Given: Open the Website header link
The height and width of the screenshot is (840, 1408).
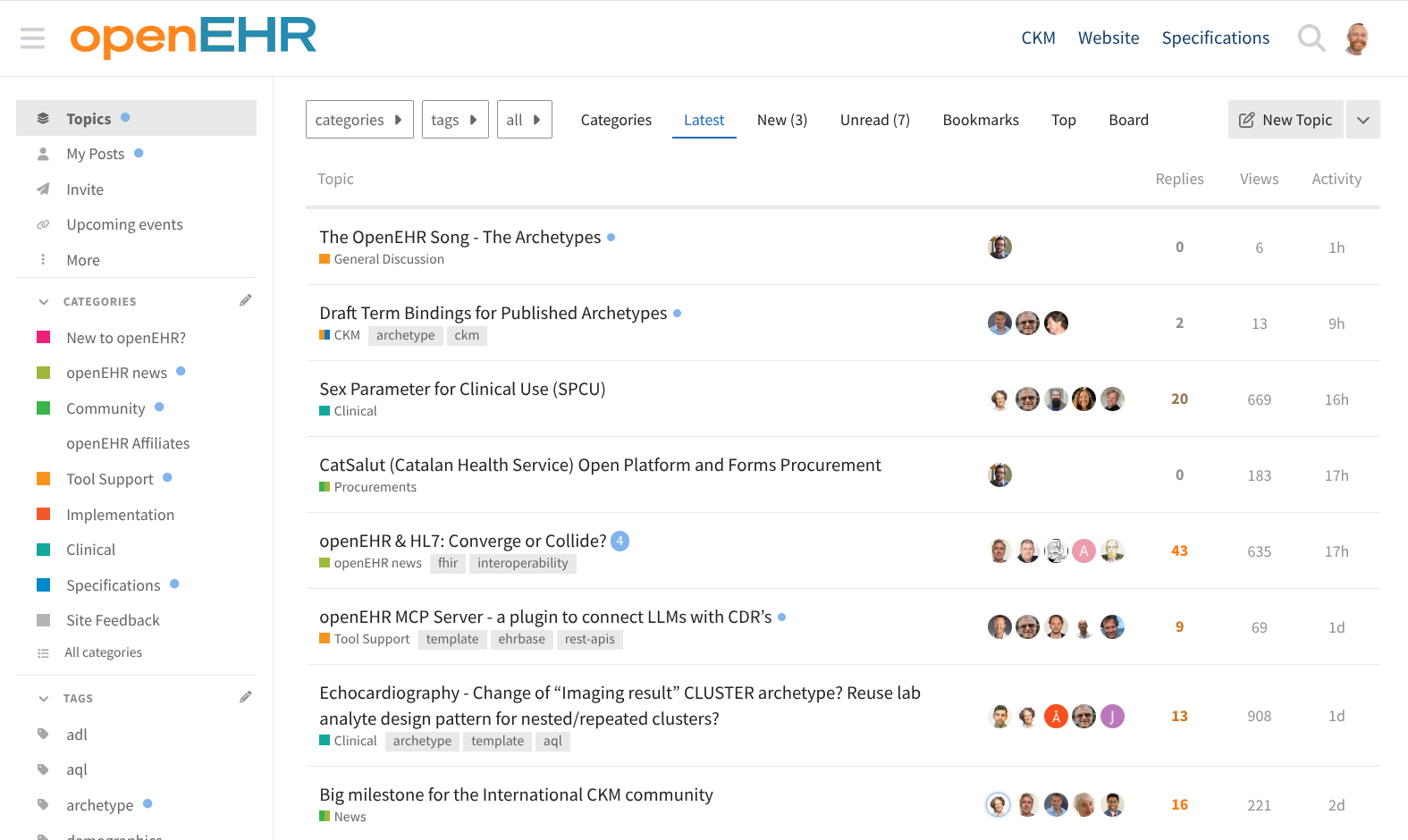Looking at the screenshot, I should pos(1109,38).
